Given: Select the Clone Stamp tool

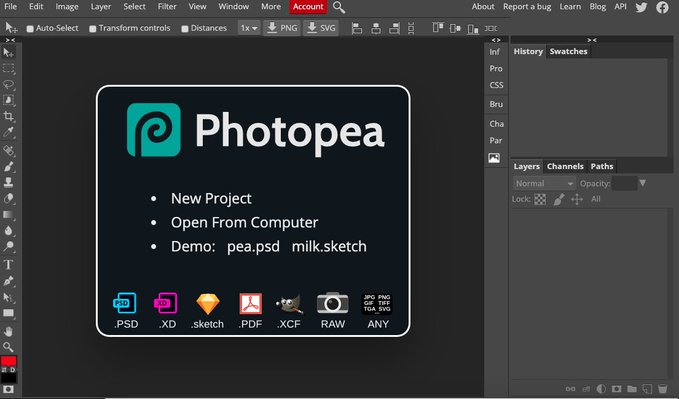Looking at the screenshot, I should [8, 182].
